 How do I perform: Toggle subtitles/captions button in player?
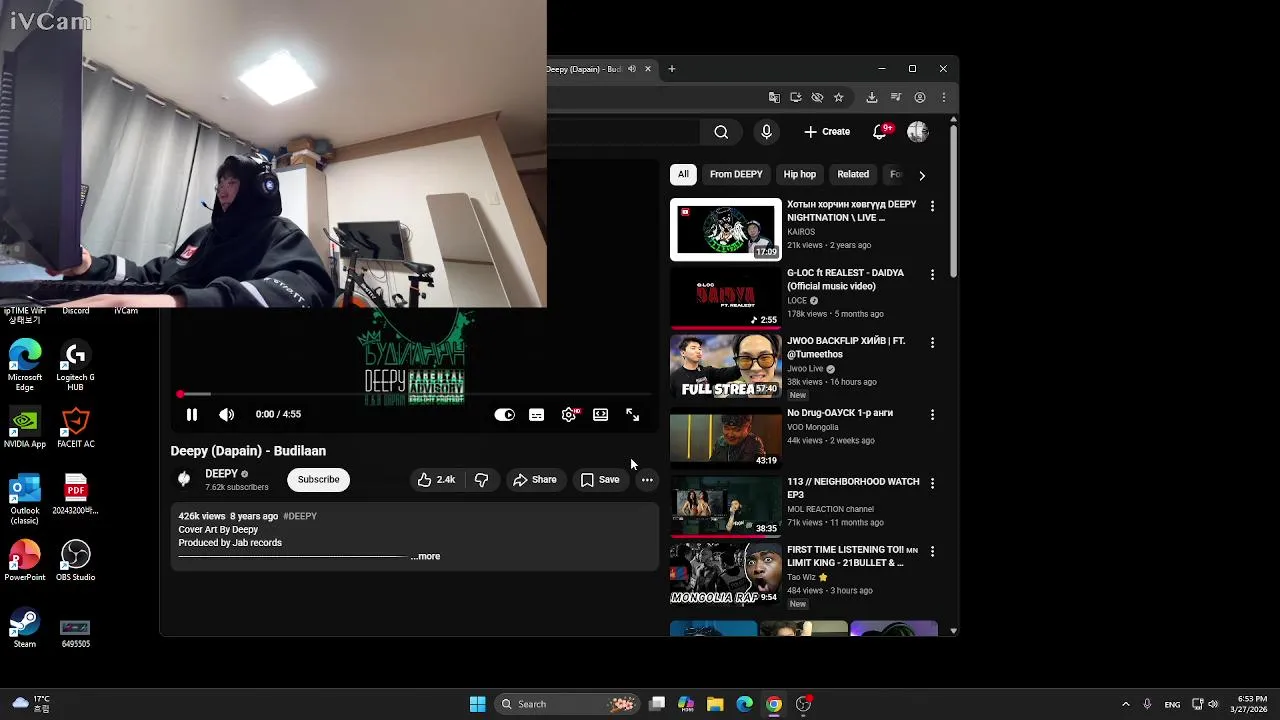[x=537, y=414]
